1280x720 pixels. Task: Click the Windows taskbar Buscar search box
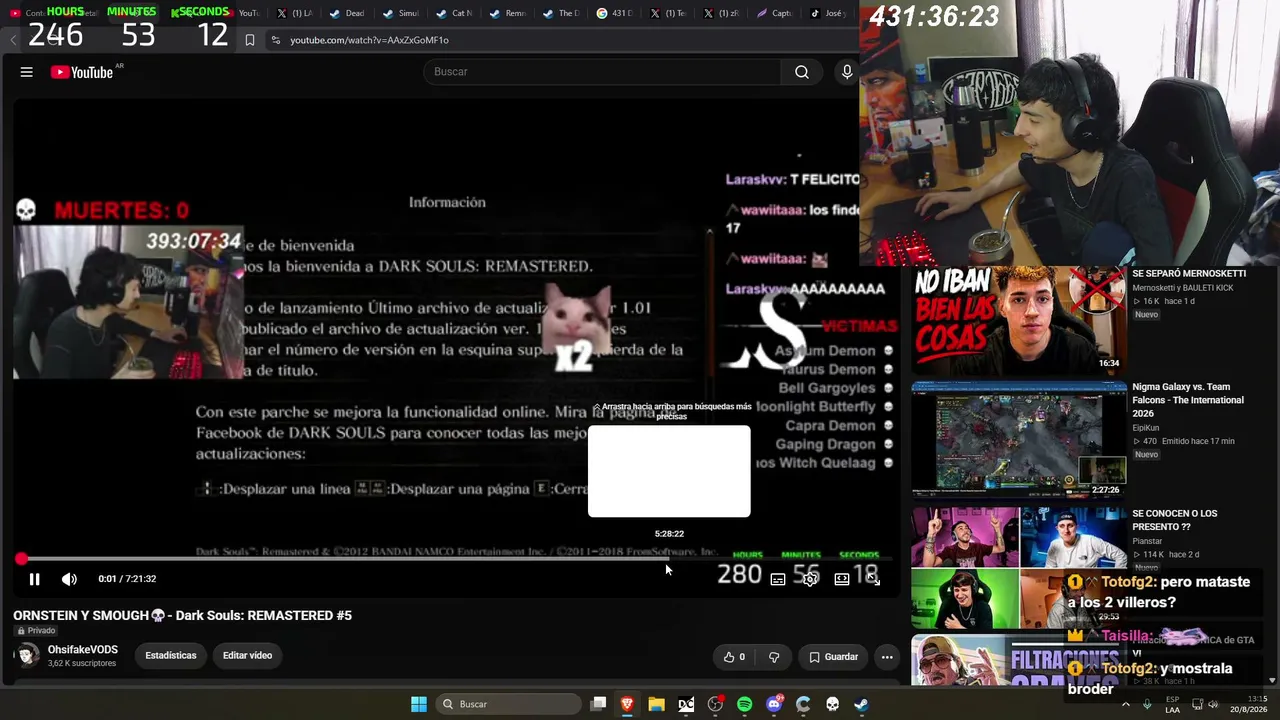[509, 704]
